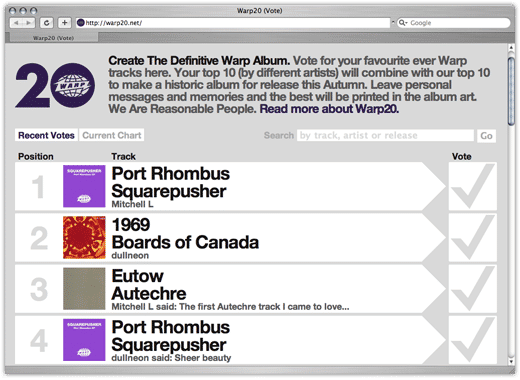Click the Search label beside the field
This screenshot has width=520, height=380.
[x=279, y=135]
